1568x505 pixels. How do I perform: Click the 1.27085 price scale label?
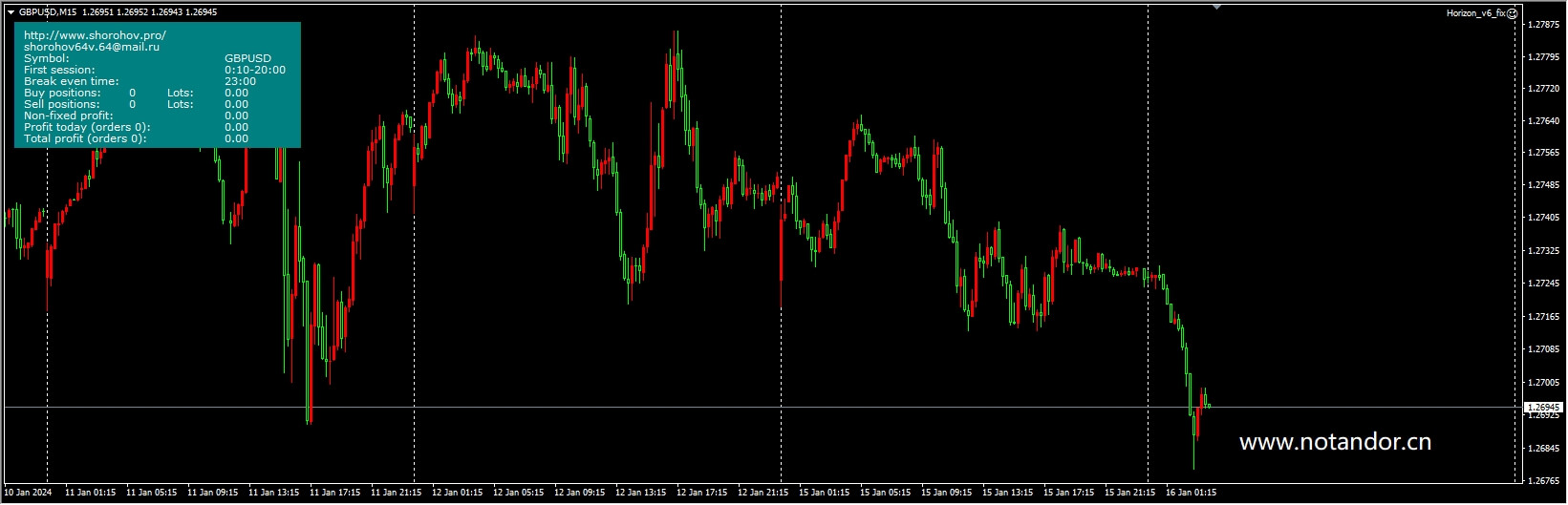(x=1544, y=349)
